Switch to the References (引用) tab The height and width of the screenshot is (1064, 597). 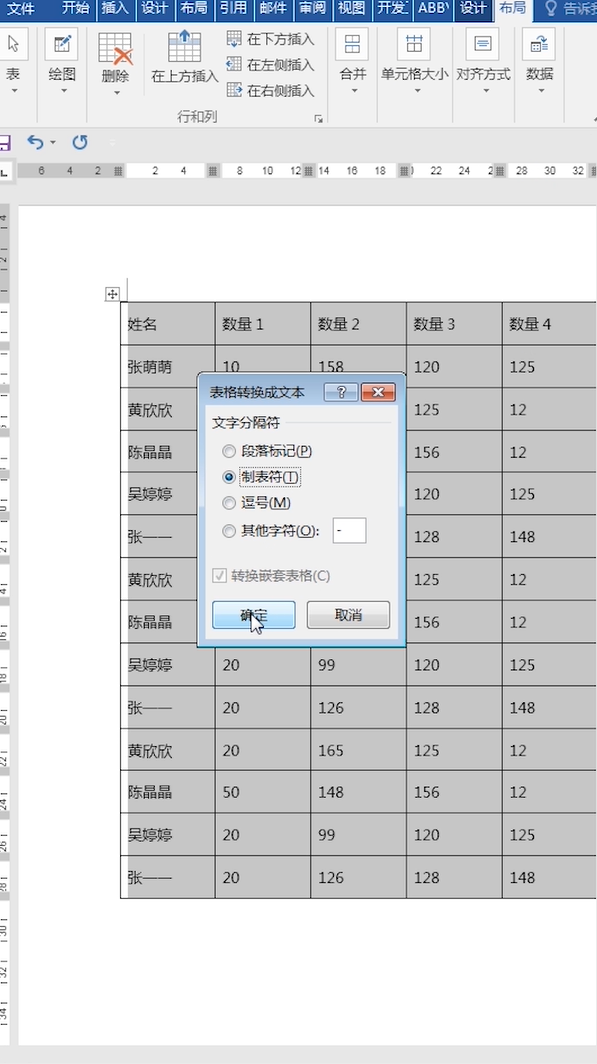(x=233, y=9)
